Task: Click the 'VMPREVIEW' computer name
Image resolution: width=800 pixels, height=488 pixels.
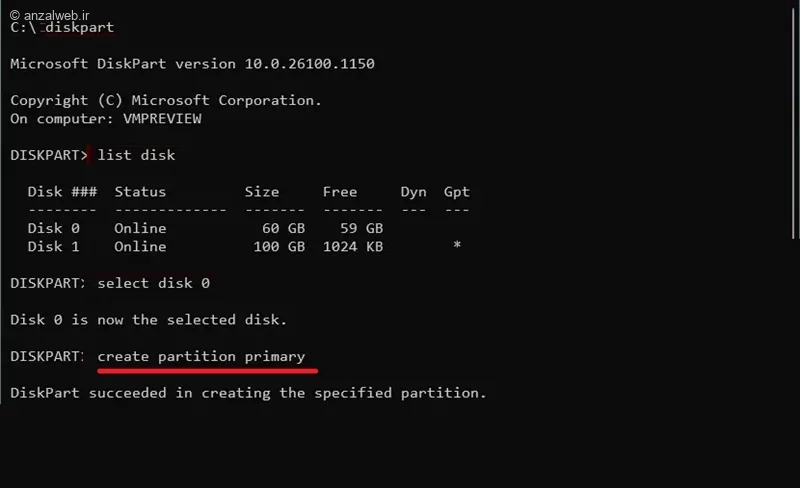Action: coord(162,118)
